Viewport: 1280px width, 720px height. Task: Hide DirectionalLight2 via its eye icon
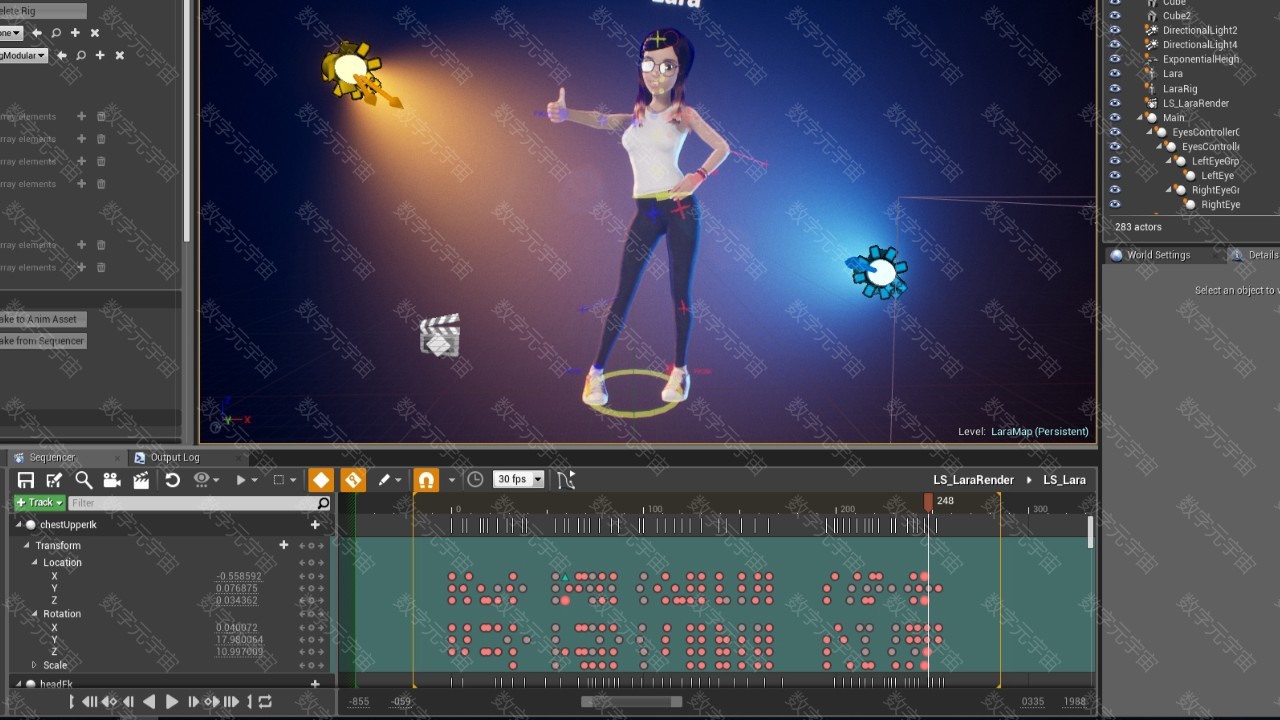[x=1115, y=30]
